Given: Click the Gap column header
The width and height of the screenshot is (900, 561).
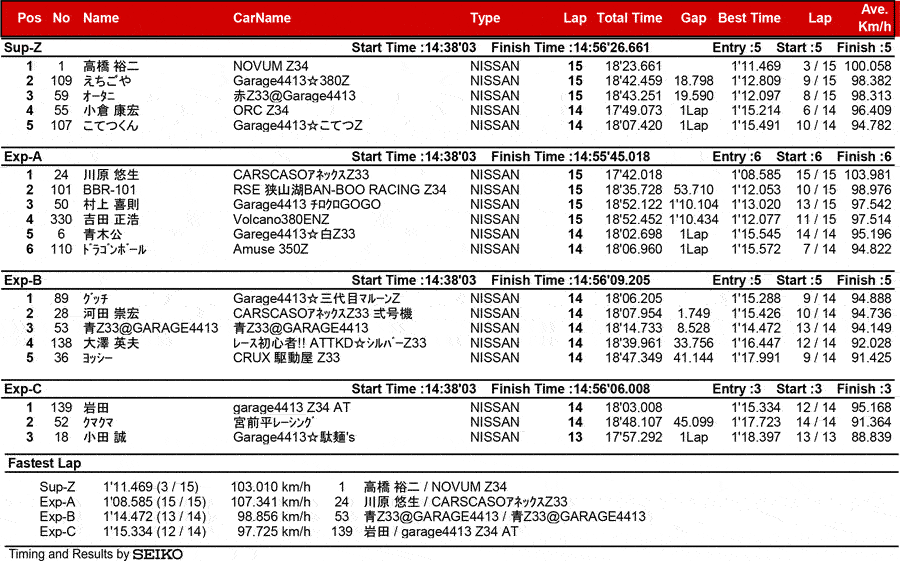Looking at the screenshot, I should click(693, 18).
